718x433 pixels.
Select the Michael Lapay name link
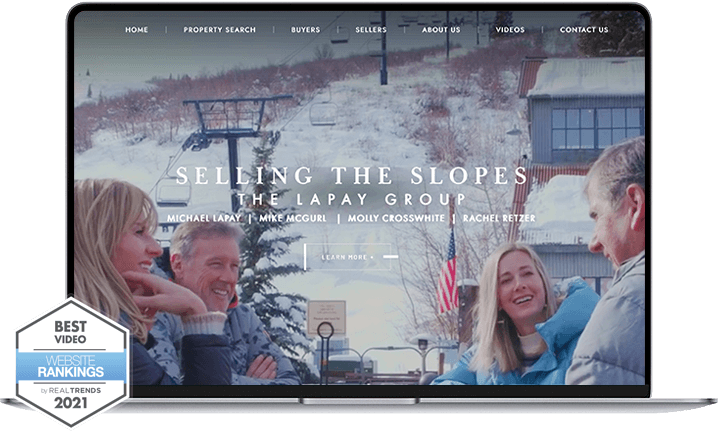[204, 218]
